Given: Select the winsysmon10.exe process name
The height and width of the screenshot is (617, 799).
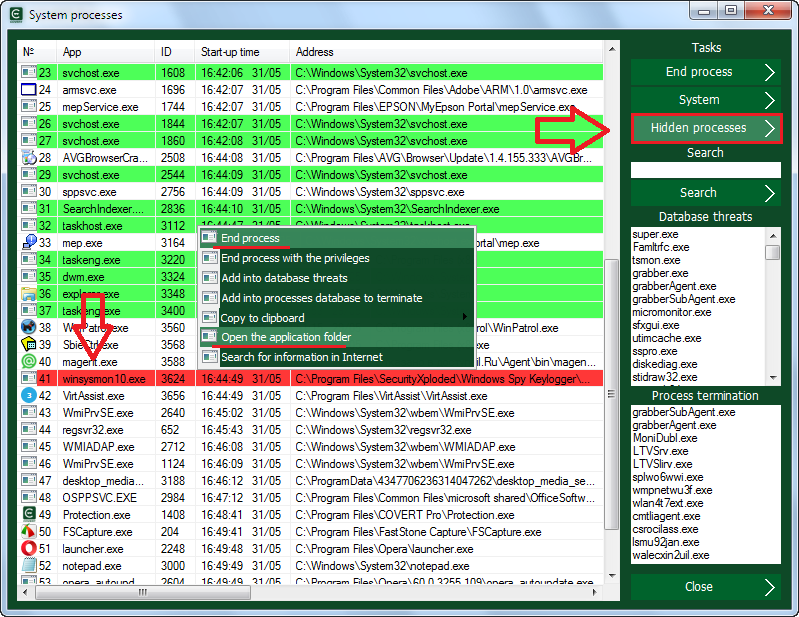Looking at the screenshot, I should click(x=103, y=379).
